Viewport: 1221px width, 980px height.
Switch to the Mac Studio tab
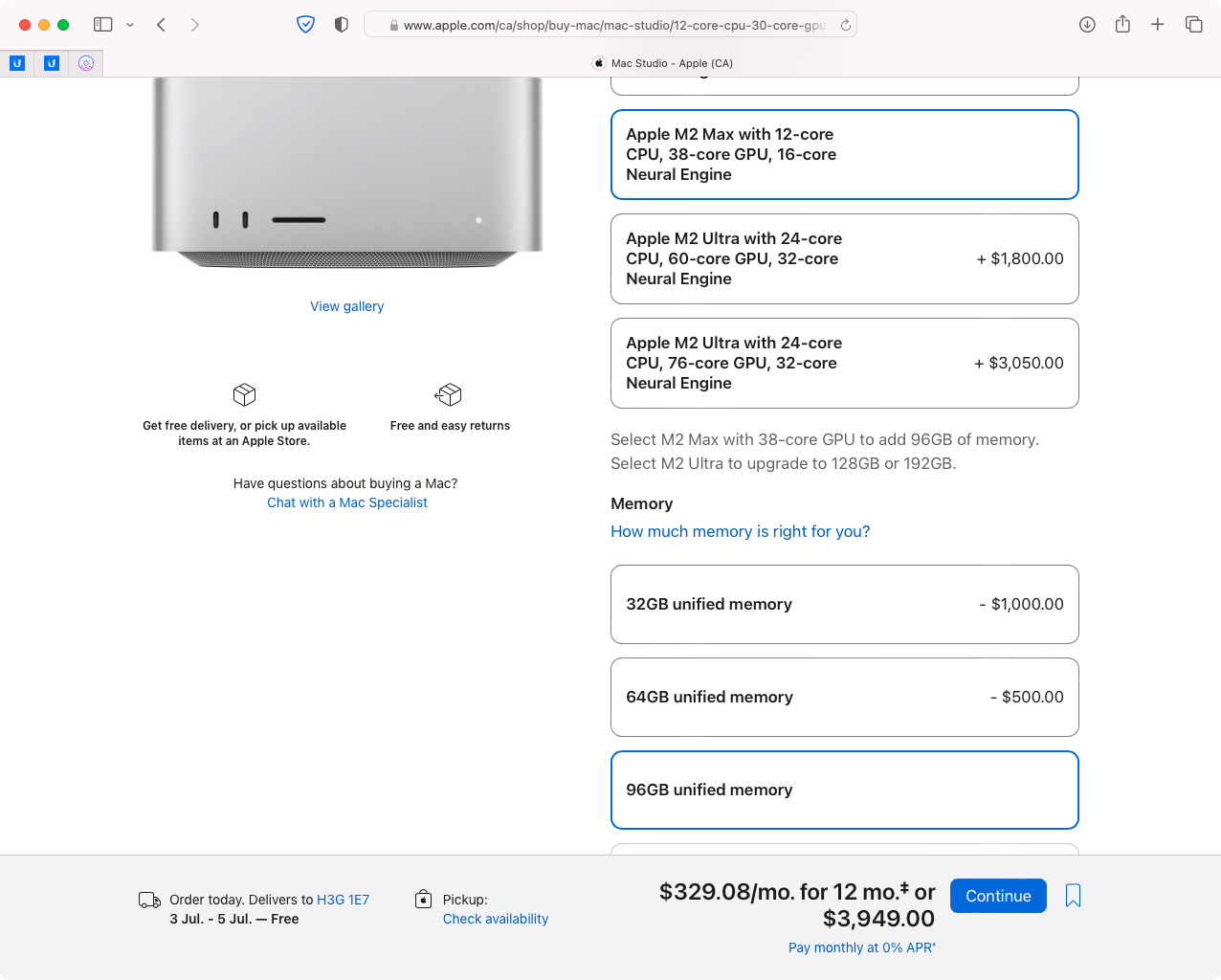click(x=662, y=63)
